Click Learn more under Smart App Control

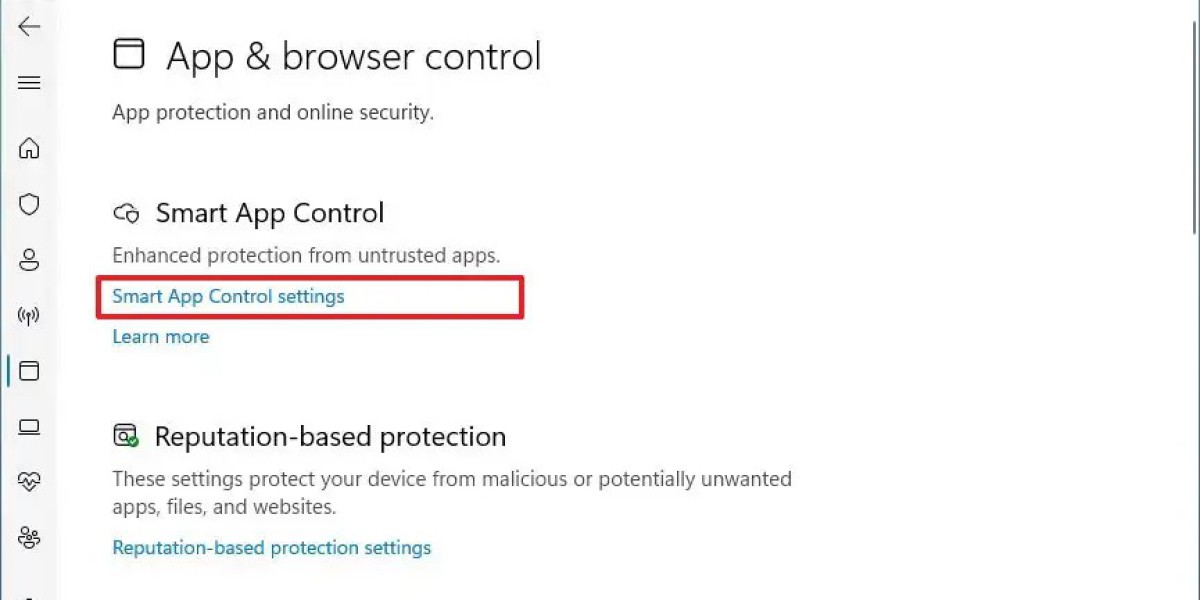[x=161, y=337]
